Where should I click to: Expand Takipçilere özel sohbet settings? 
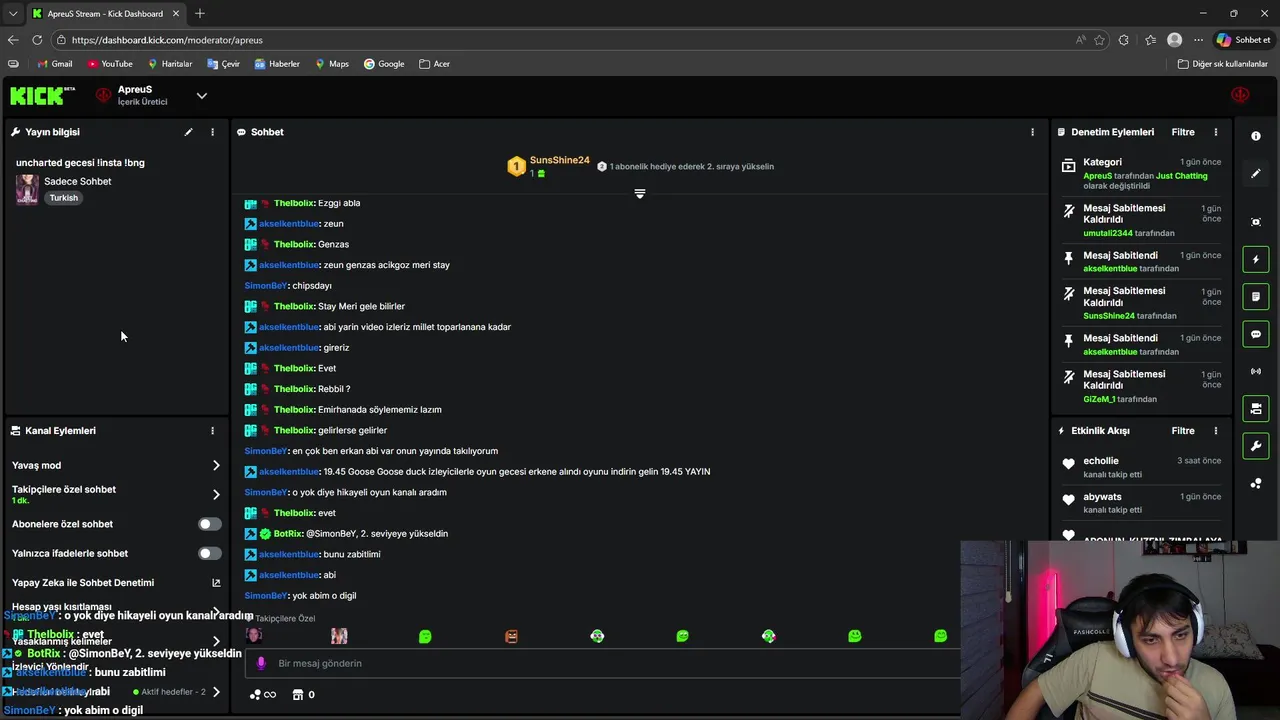[216, 495]
